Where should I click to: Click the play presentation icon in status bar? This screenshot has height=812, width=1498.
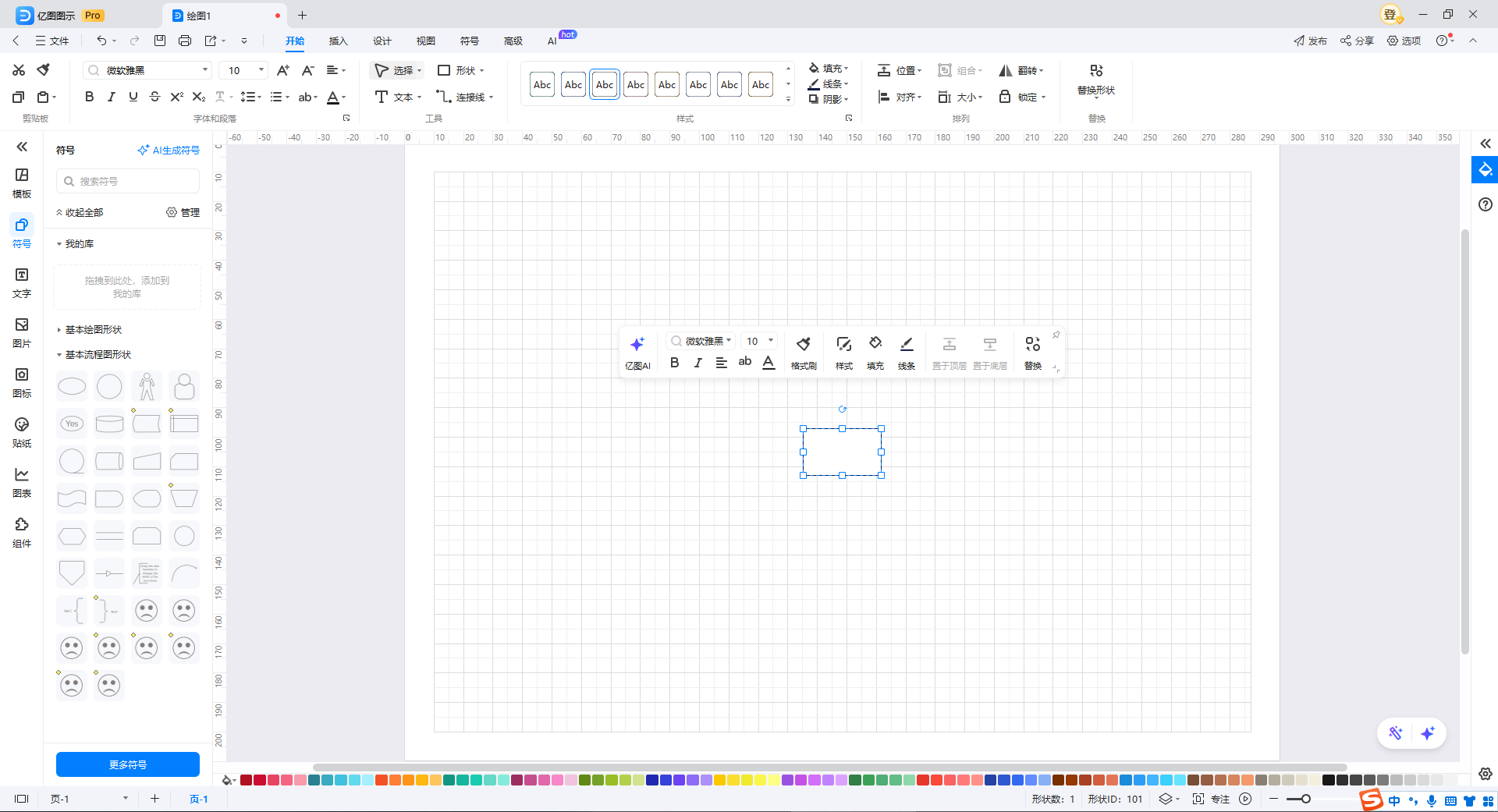[x=1246, y=799]
